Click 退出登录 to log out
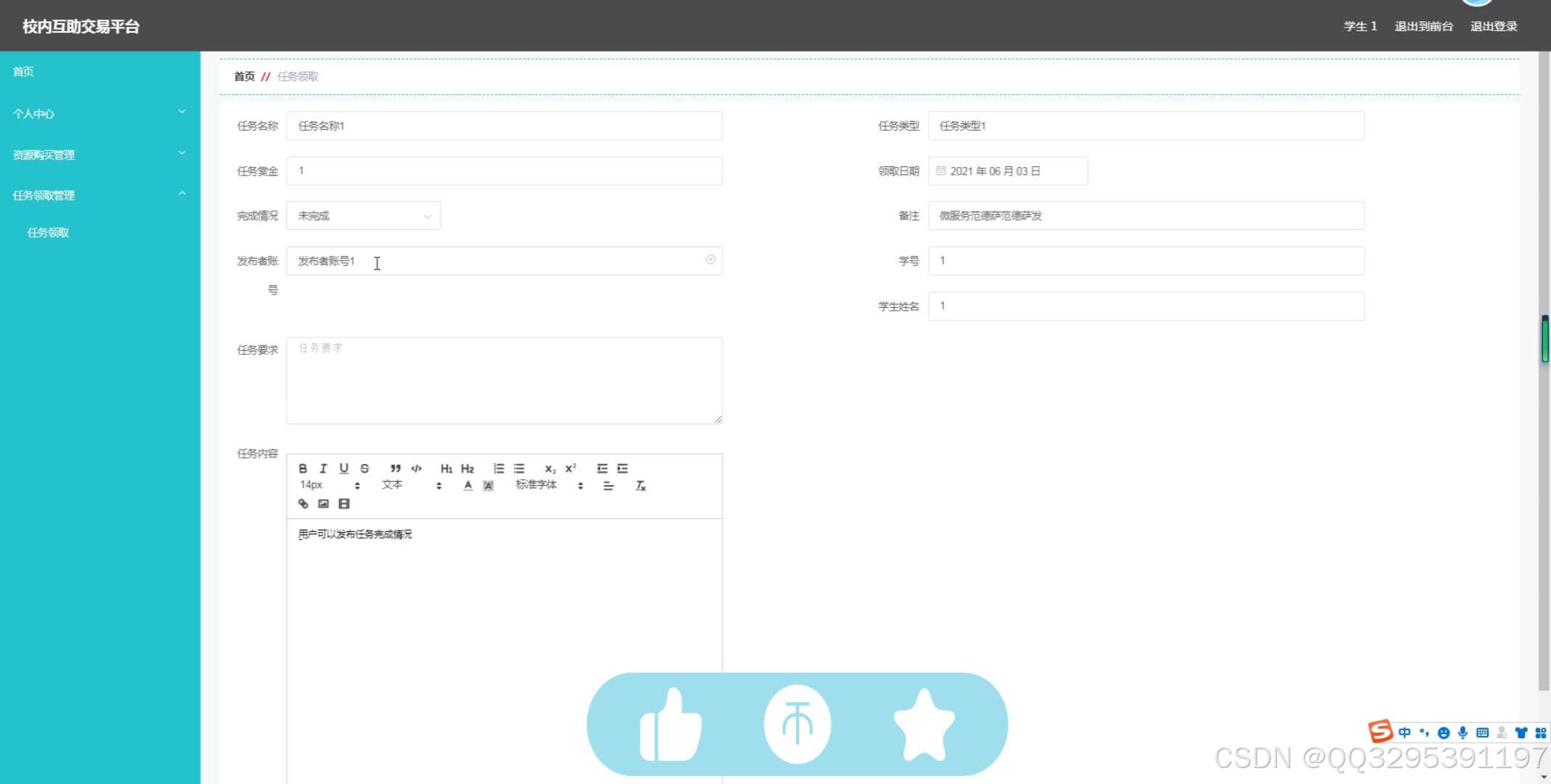This screenshot has width=1551, height=784. [x=1494, y=26]
